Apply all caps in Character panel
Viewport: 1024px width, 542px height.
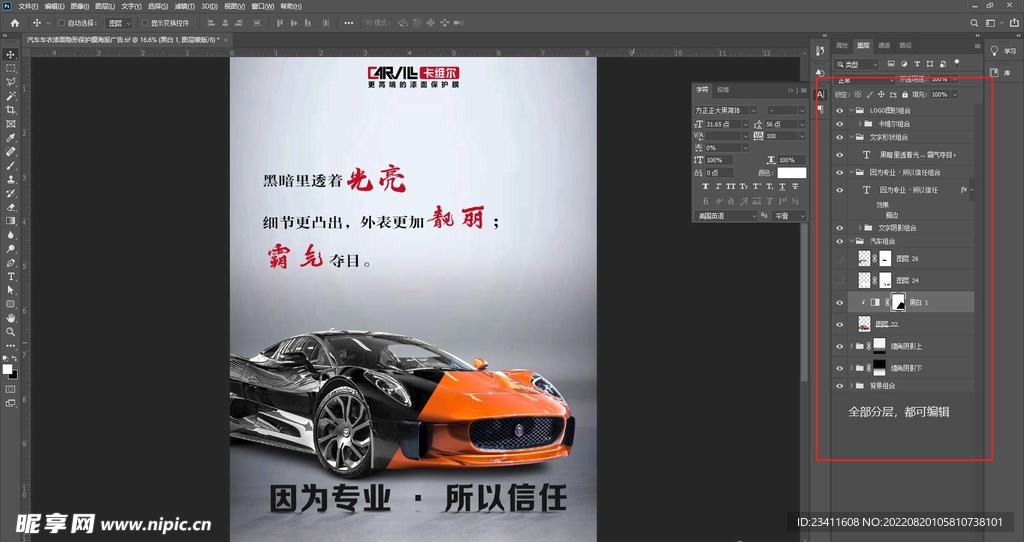[x=731, y=186]
